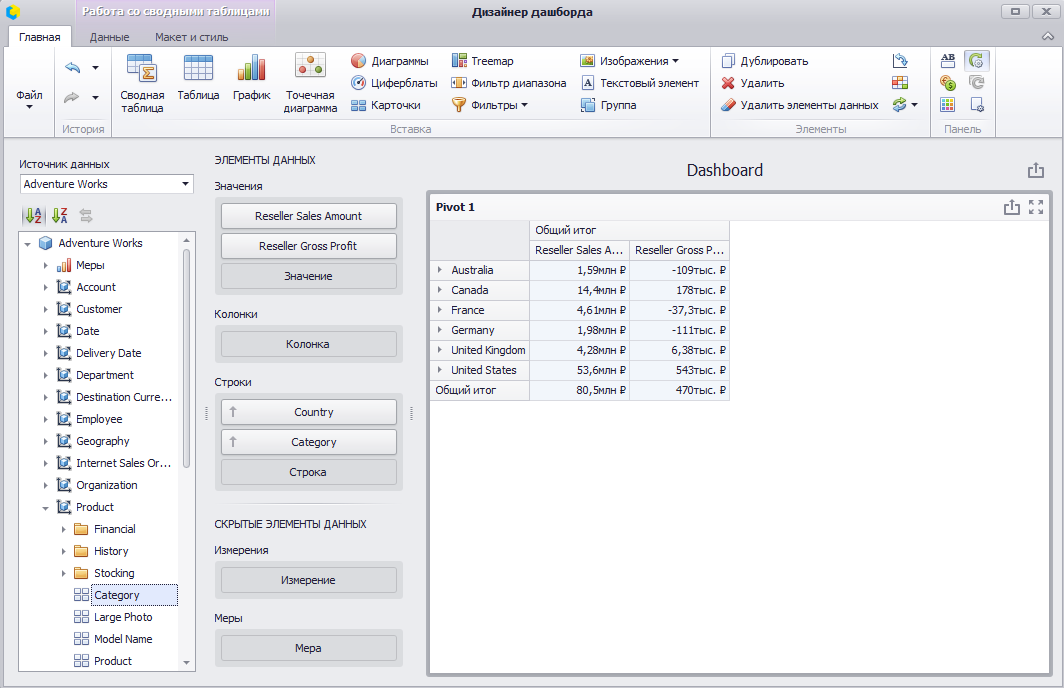Switch to the Главная tab
The height and width of the screenshot is (688, 1064).
39,37
